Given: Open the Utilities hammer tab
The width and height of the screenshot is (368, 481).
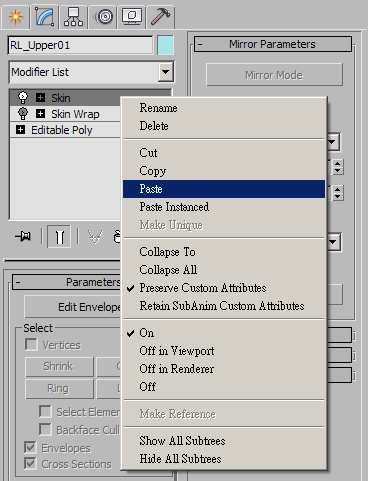Looking at the screenshot, I should pyautogui.click(x=160, y=17).
